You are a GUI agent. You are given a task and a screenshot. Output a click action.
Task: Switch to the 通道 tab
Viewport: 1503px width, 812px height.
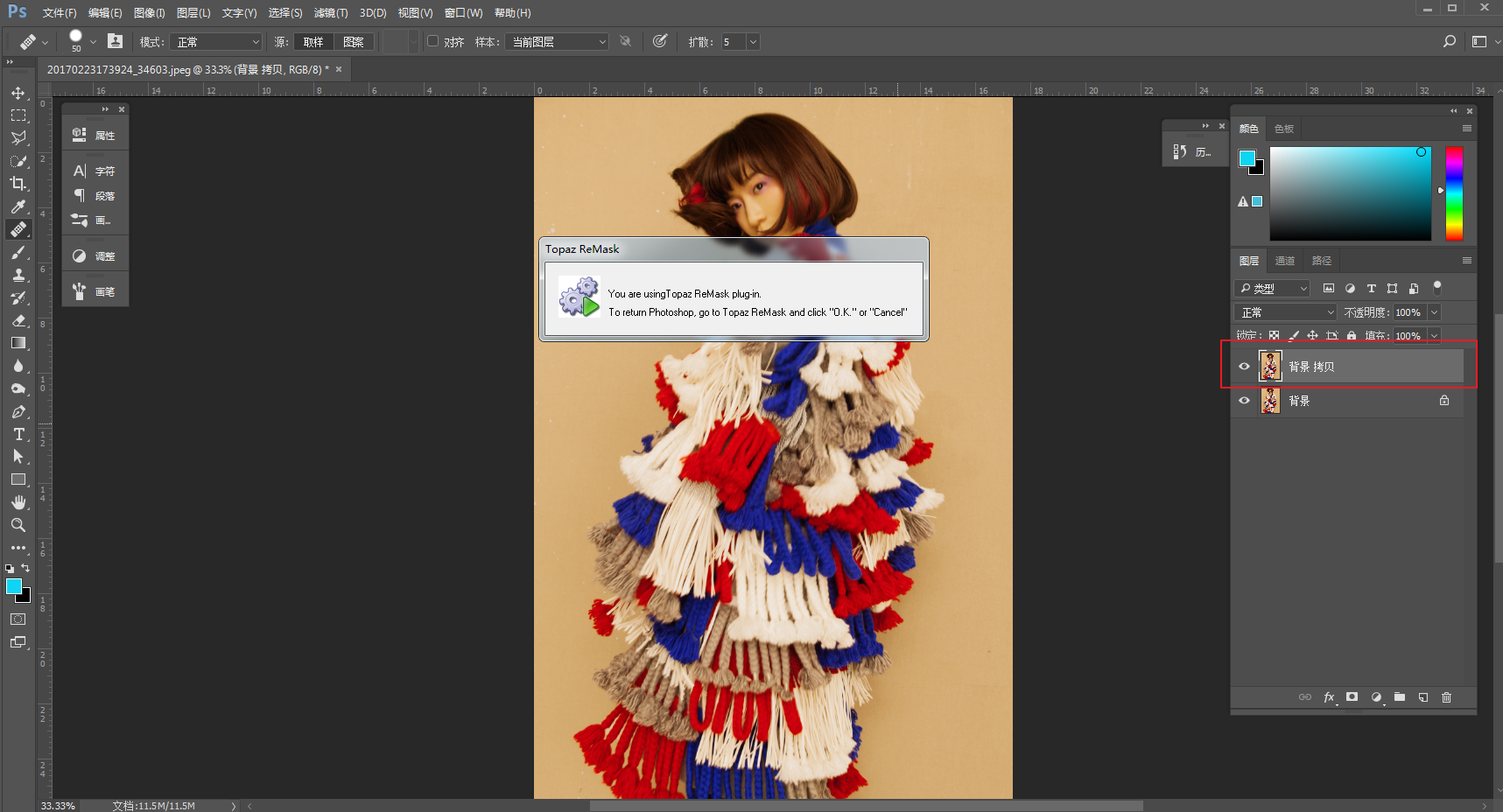tap(1285, 261)
